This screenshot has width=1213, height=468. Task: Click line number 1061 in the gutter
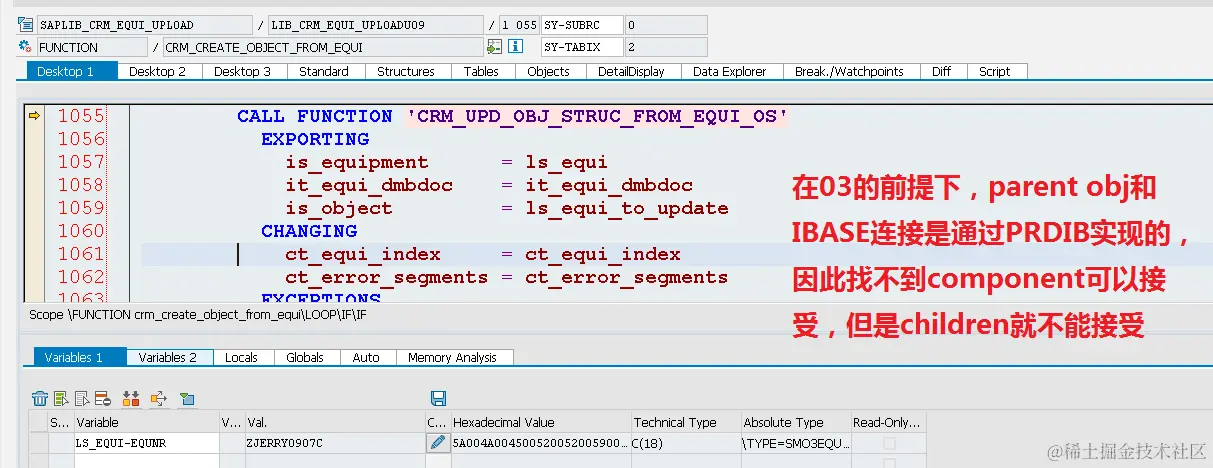pyautogui.click(x=81, y=254)
